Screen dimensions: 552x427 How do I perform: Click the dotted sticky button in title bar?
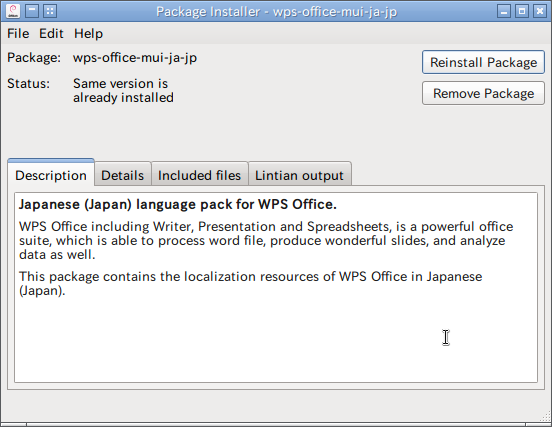50,11
